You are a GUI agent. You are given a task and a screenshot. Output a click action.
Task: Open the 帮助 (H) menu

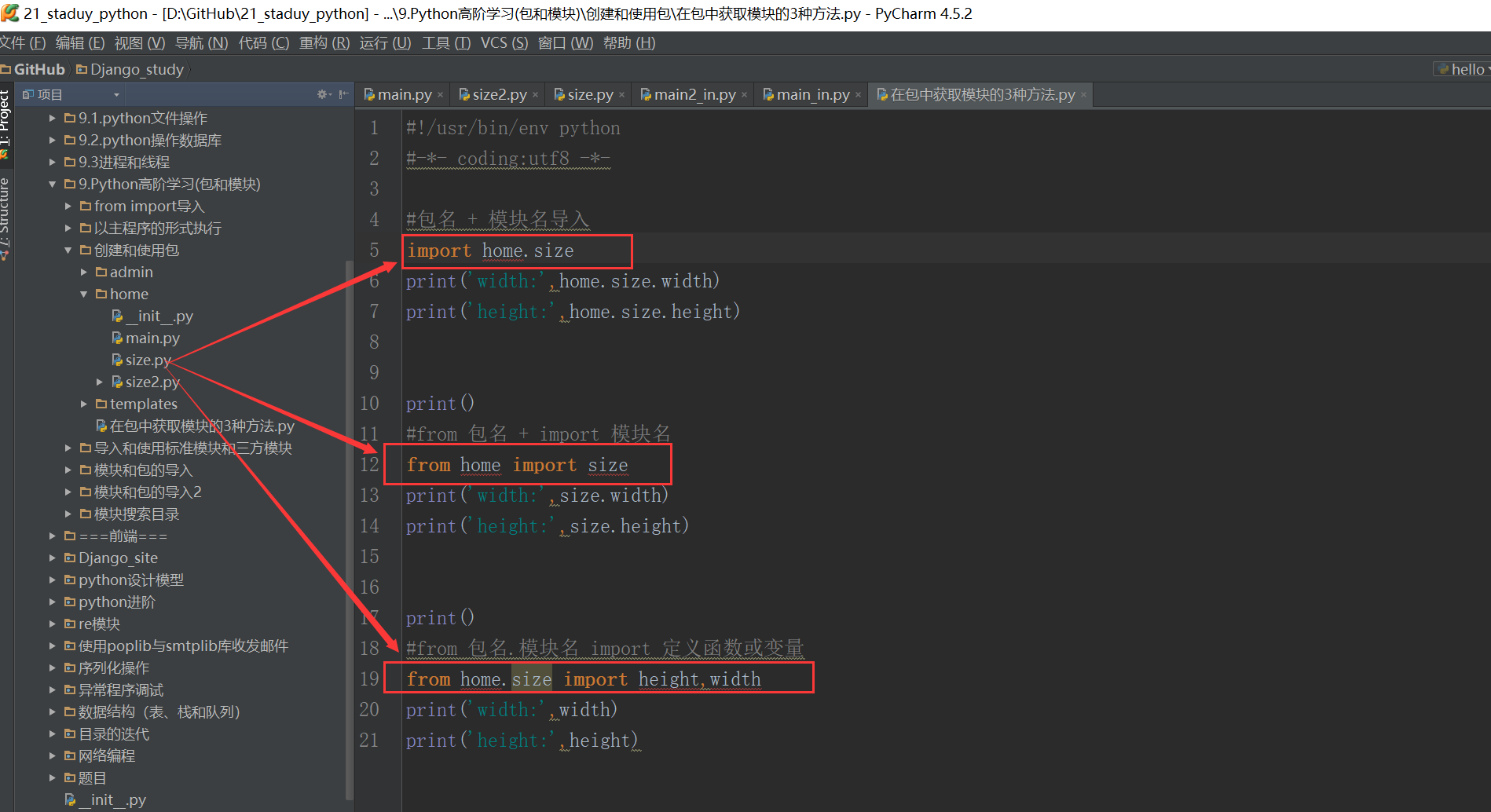click(629, 43)
